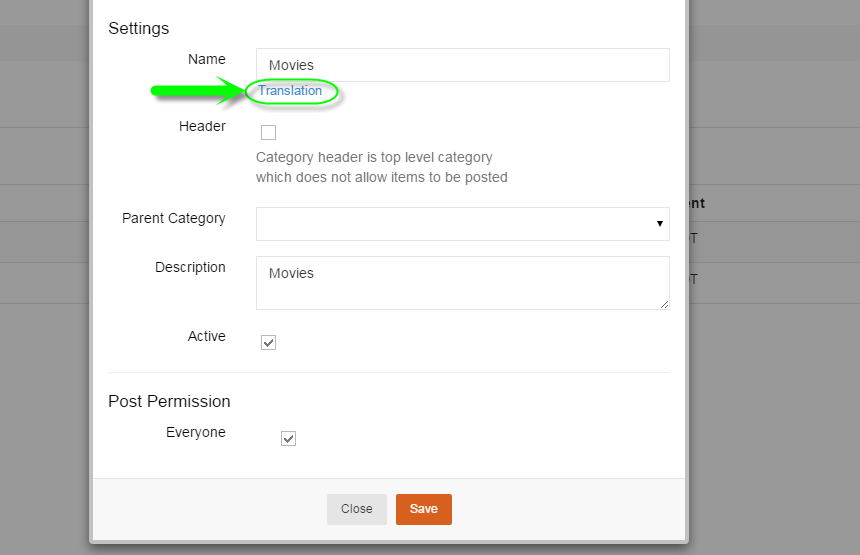Uncheck the Active checkbox
Viewport: 860px width, 555px height.
[x=268, y=343]
